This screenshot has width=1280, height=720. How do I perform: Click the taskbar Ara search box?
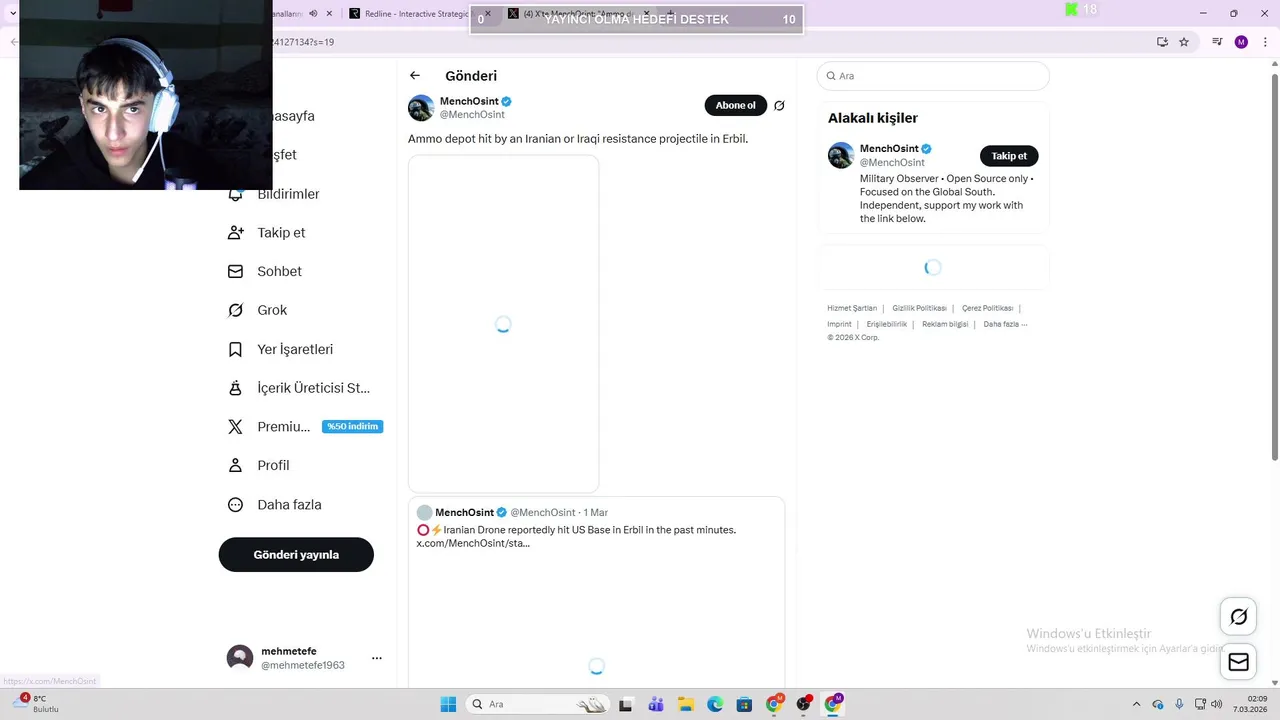(x=538, y=704)
